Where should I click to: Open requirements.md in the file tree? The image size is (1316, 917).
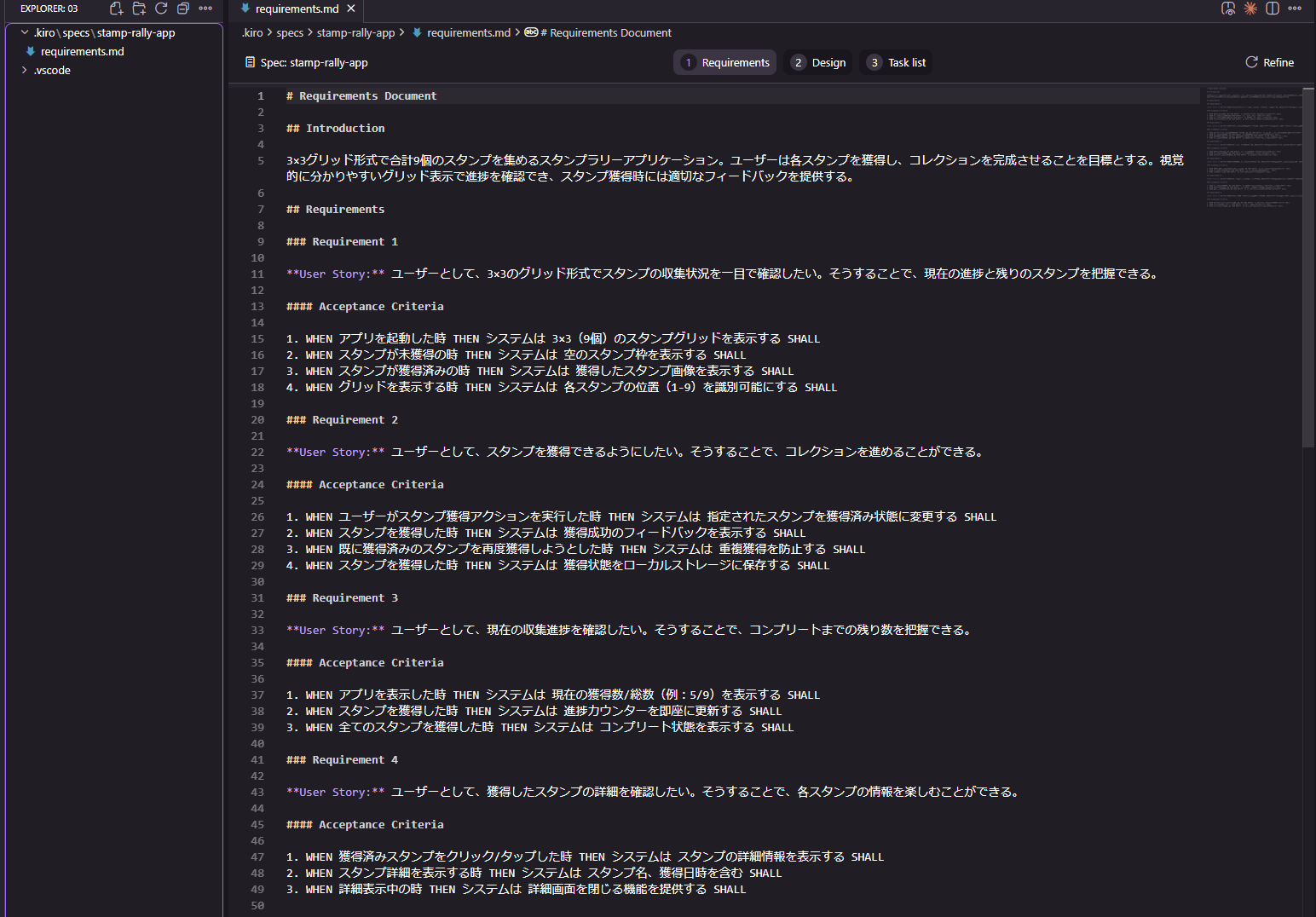[82, 51]
